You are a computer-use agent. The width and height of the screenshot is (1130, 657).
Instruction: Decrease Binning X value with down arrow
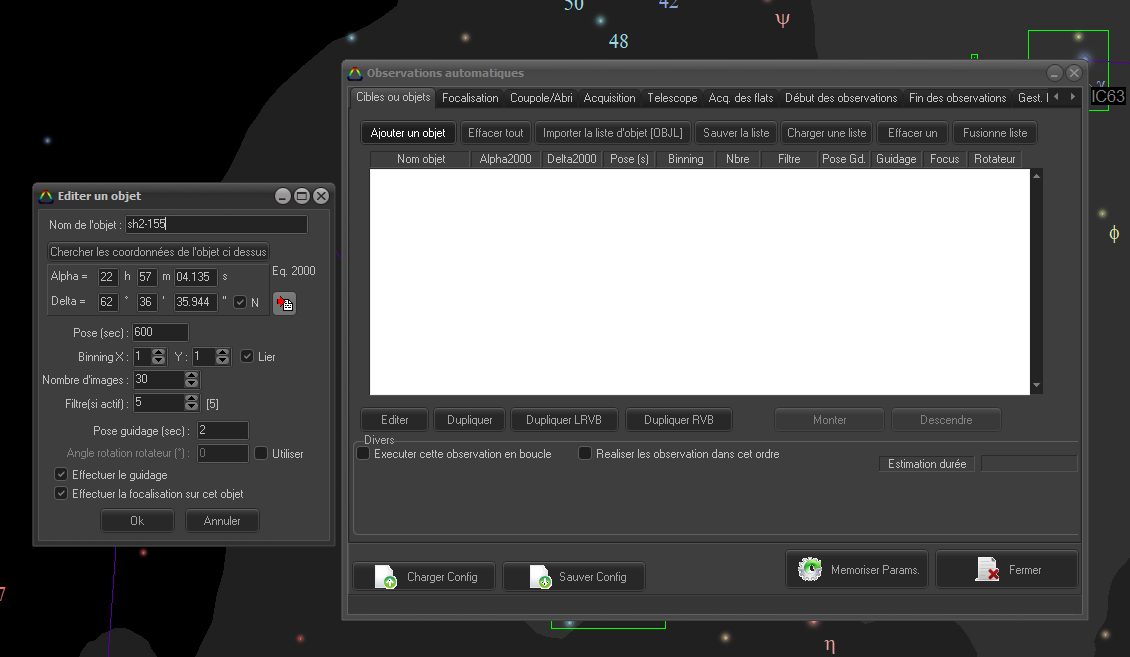(x=159, y=360)
